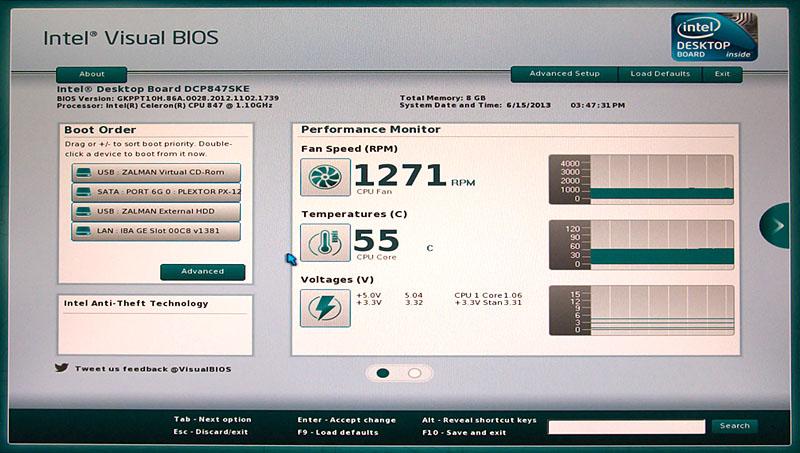
Task: Open Advanced boot order settings
Action: point(203,271)
